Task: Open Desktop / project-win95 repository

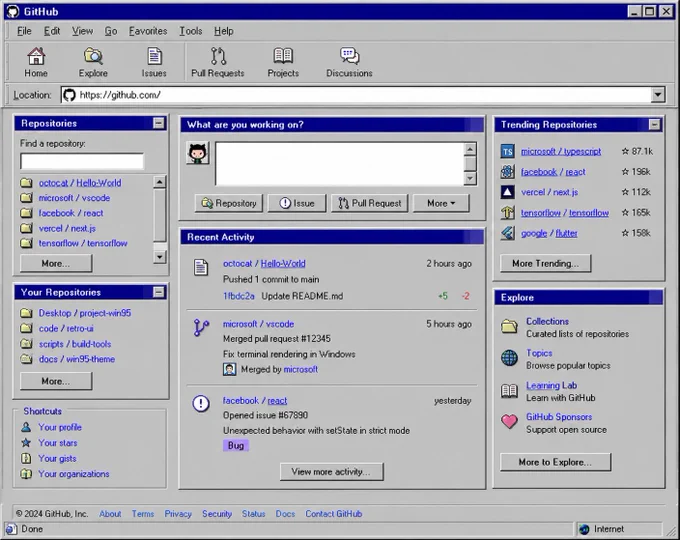Action: coord(85,313)
